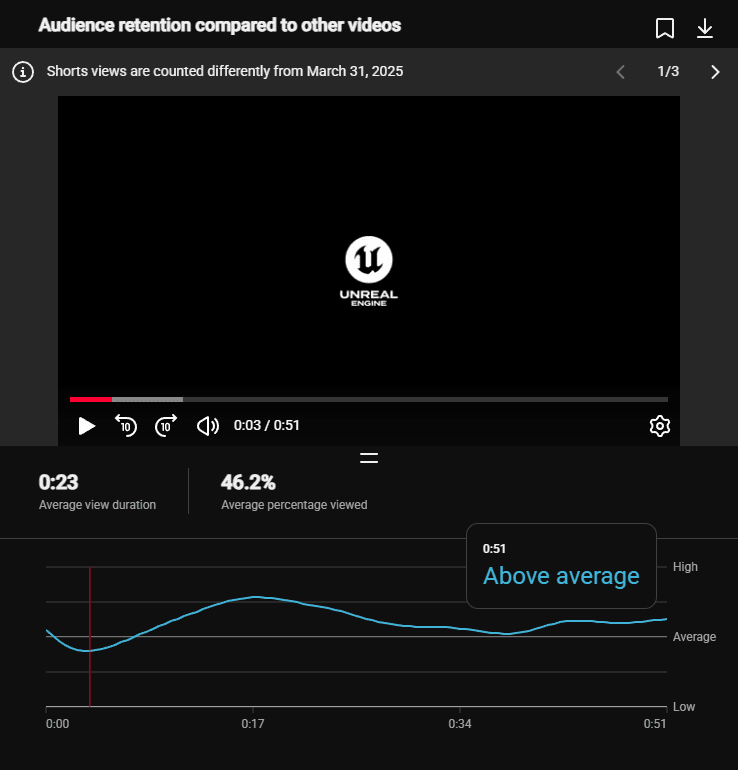Viewport: 738px width, 770px height.
Task: Mute the video volume speaker icon
Action: click(208, 426)
